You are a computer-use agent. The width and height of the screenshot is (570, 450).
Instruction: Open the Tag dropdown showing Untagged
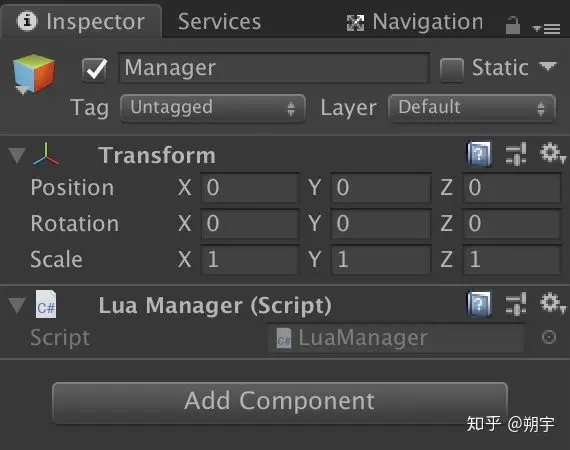click(213, 108)
